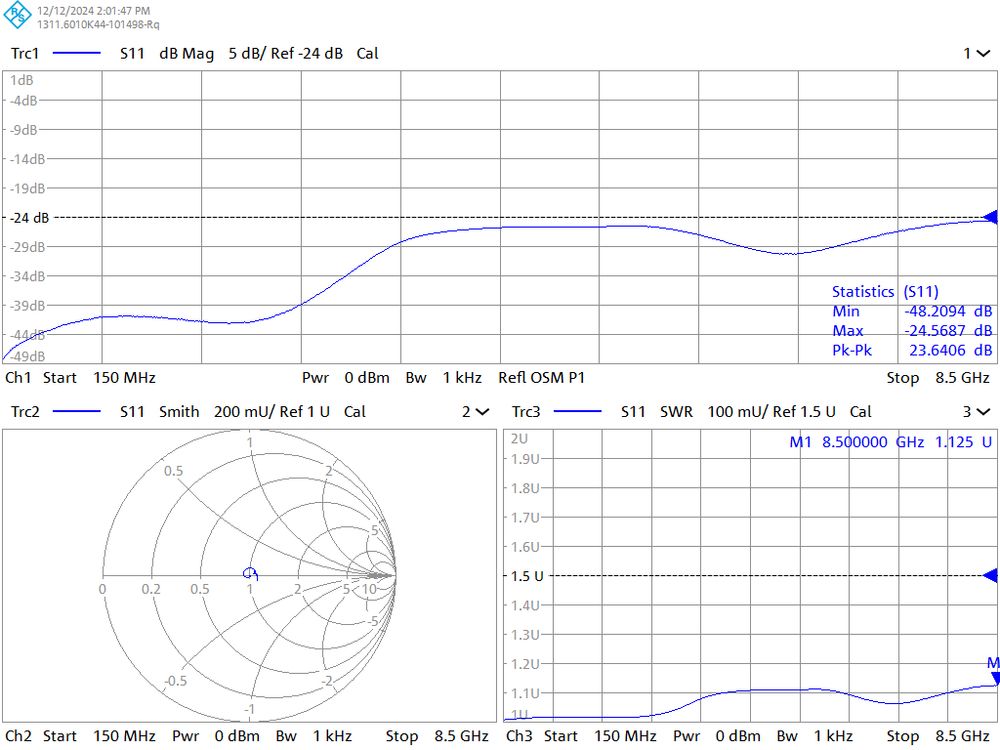Image resolution: width=1000 pixels, height=750 pixels.
Task: Click the 'Cal' label in Trc3 header
Action: coord(860,412)
